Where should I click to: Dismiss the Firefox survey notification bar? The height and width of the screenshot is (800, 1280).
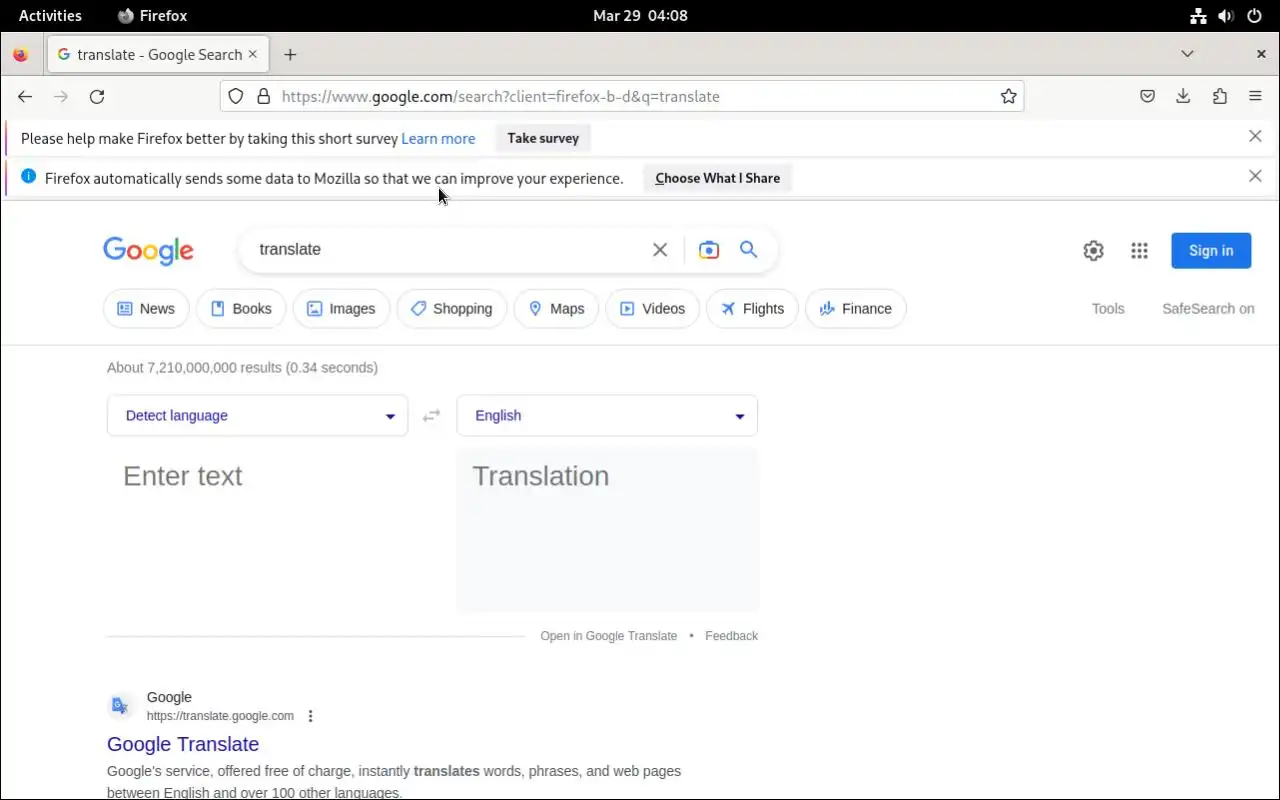point(1255,136)
